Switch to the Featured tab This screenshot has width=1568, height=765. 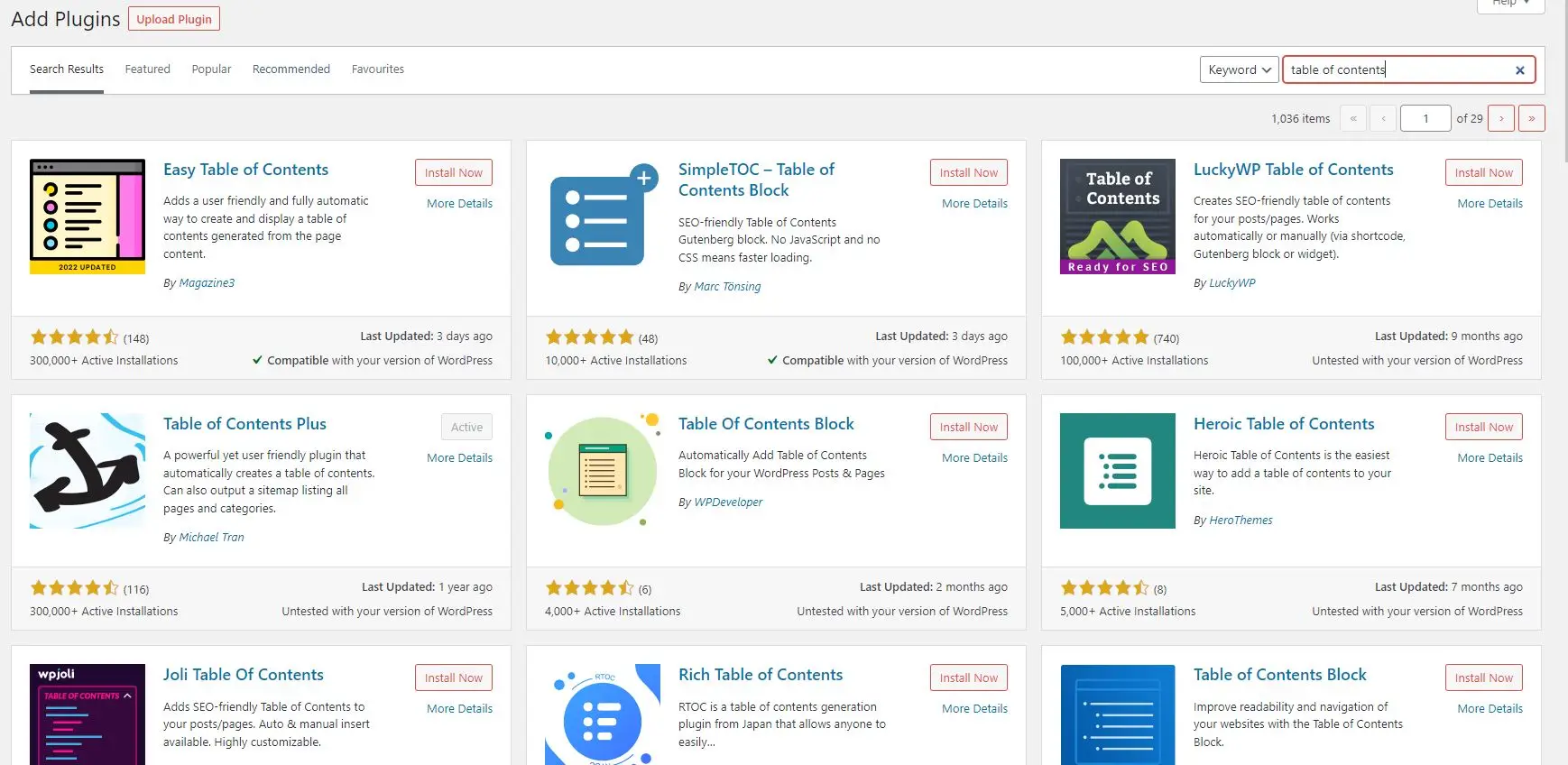(148, 69)
